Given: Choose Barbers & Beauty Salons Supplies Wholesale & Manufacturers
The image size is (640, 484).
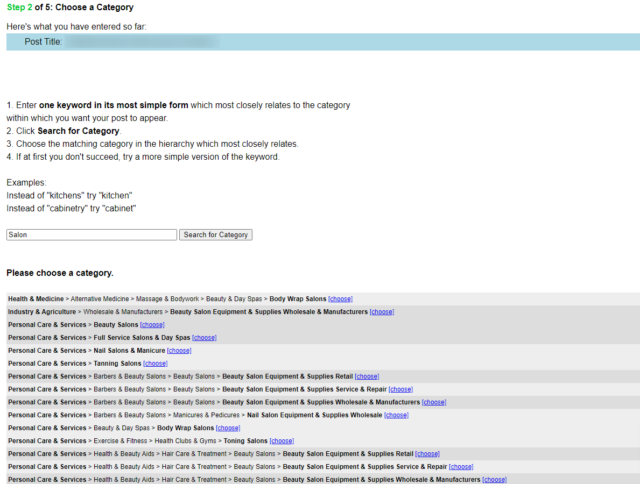Looking at the screenshot, I should [x=434, y=402].
